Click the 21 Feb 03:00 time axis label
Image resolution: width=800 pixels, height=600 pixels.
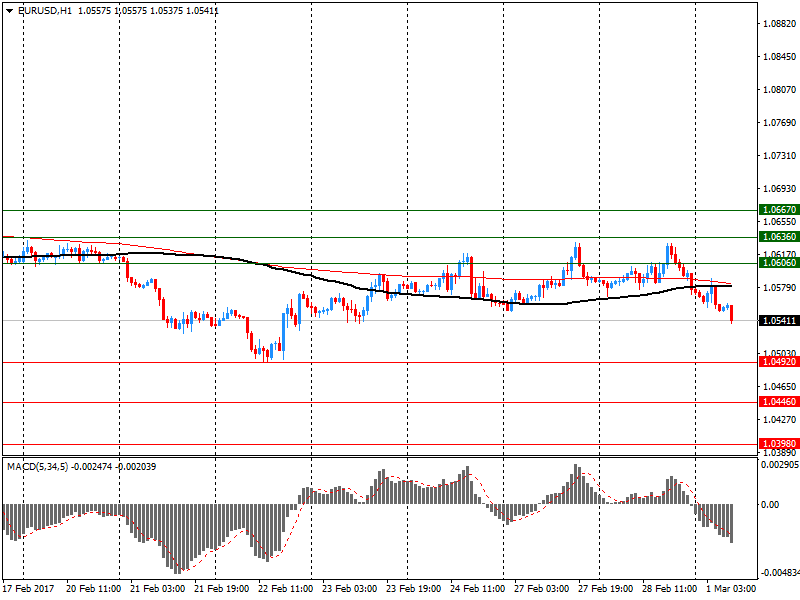click(158, 588)
